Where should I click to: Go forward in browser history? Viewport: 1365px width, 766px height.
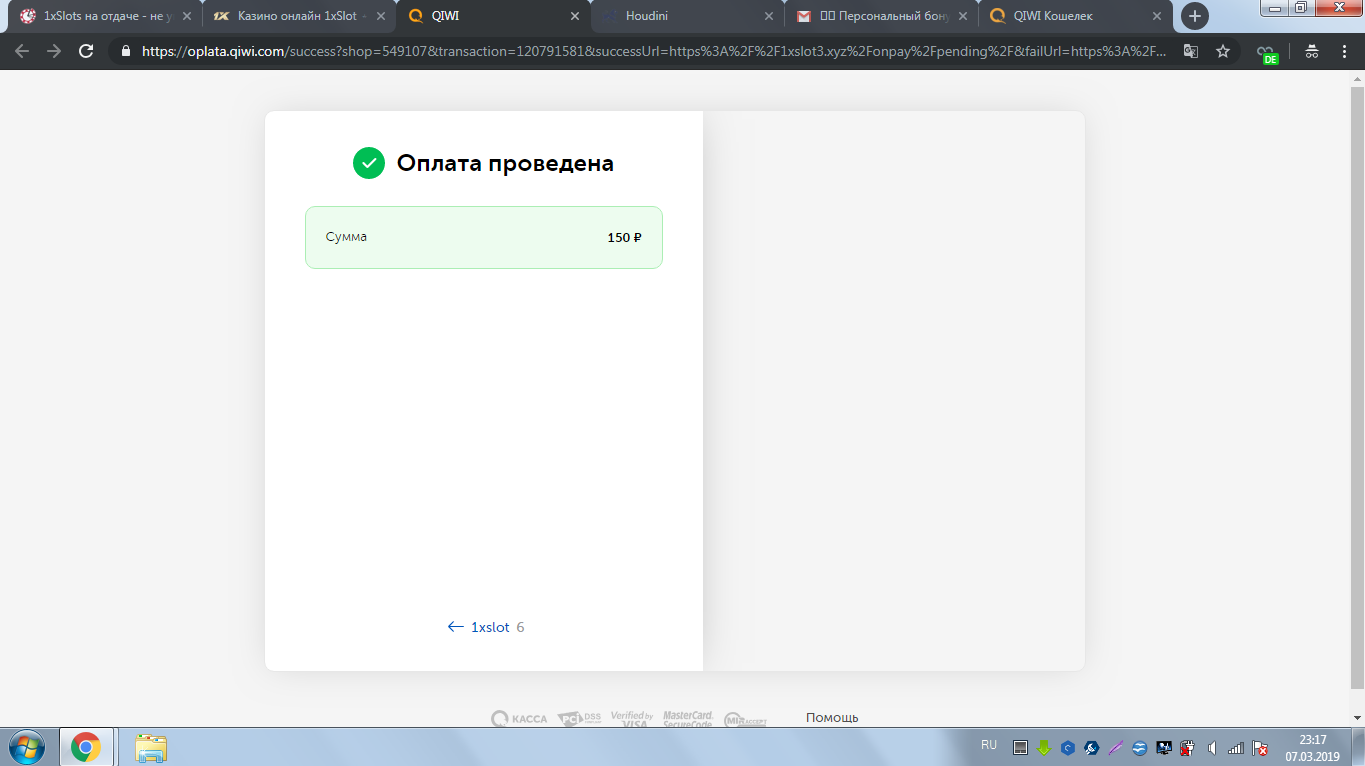(54, 51)
